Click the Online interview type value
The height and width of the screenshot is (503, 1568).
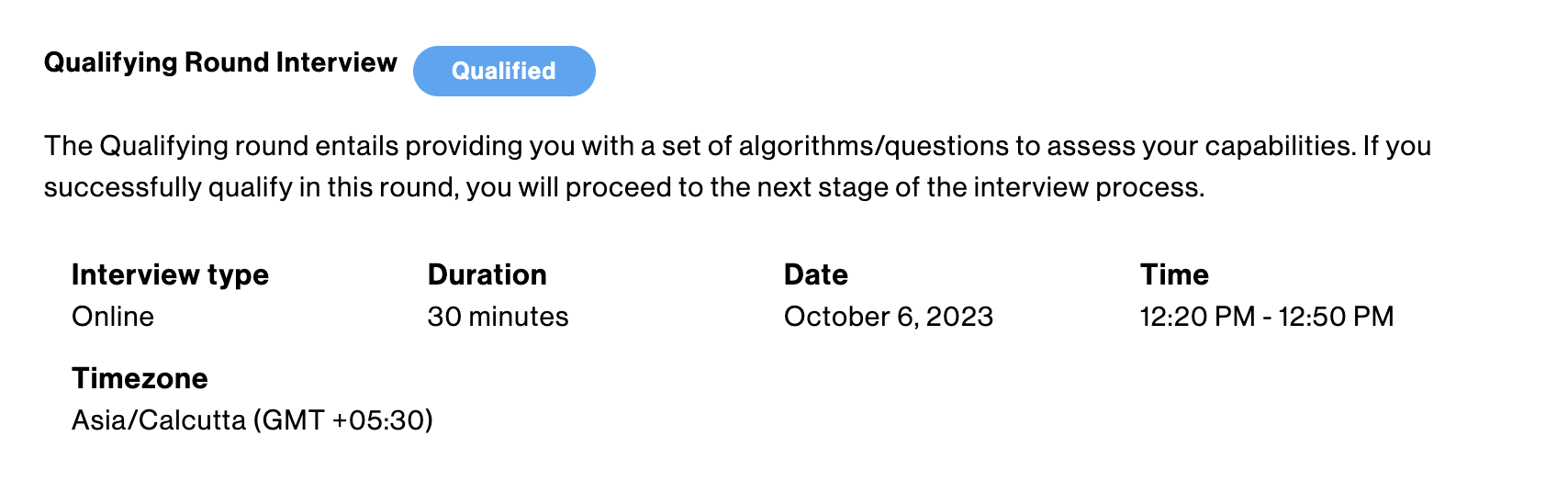click(113, 317)
